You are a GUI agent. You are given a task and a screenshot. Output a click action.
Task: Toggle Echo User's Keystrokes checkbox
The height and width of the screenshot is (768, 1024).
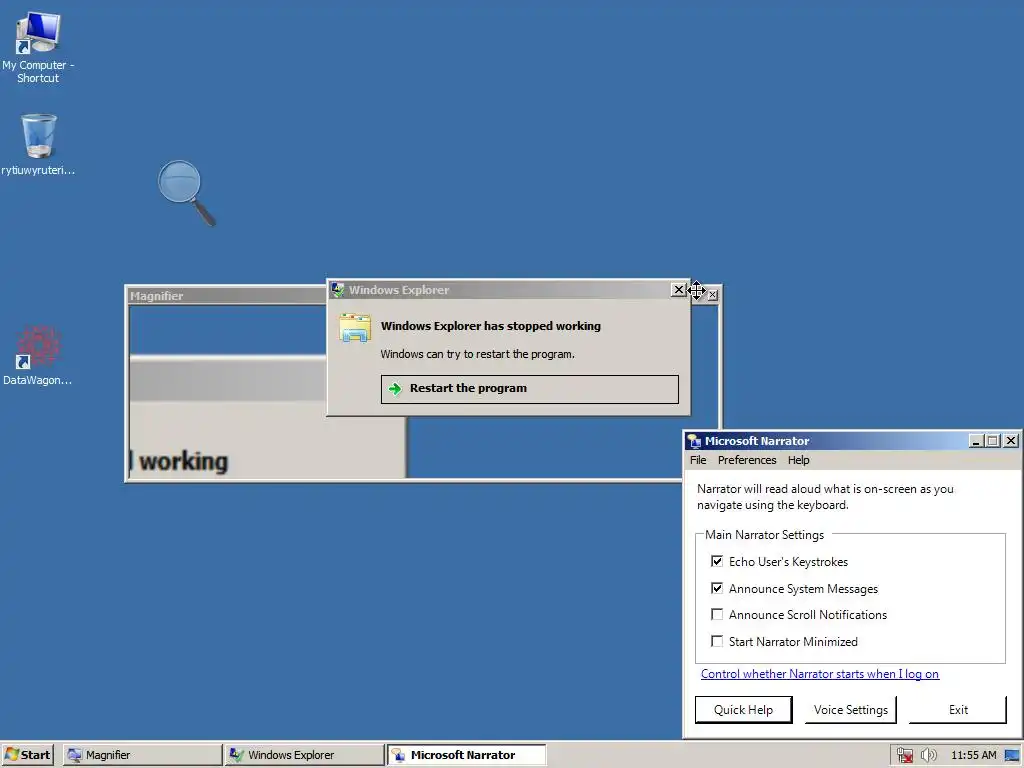click(x=717, y=562)
